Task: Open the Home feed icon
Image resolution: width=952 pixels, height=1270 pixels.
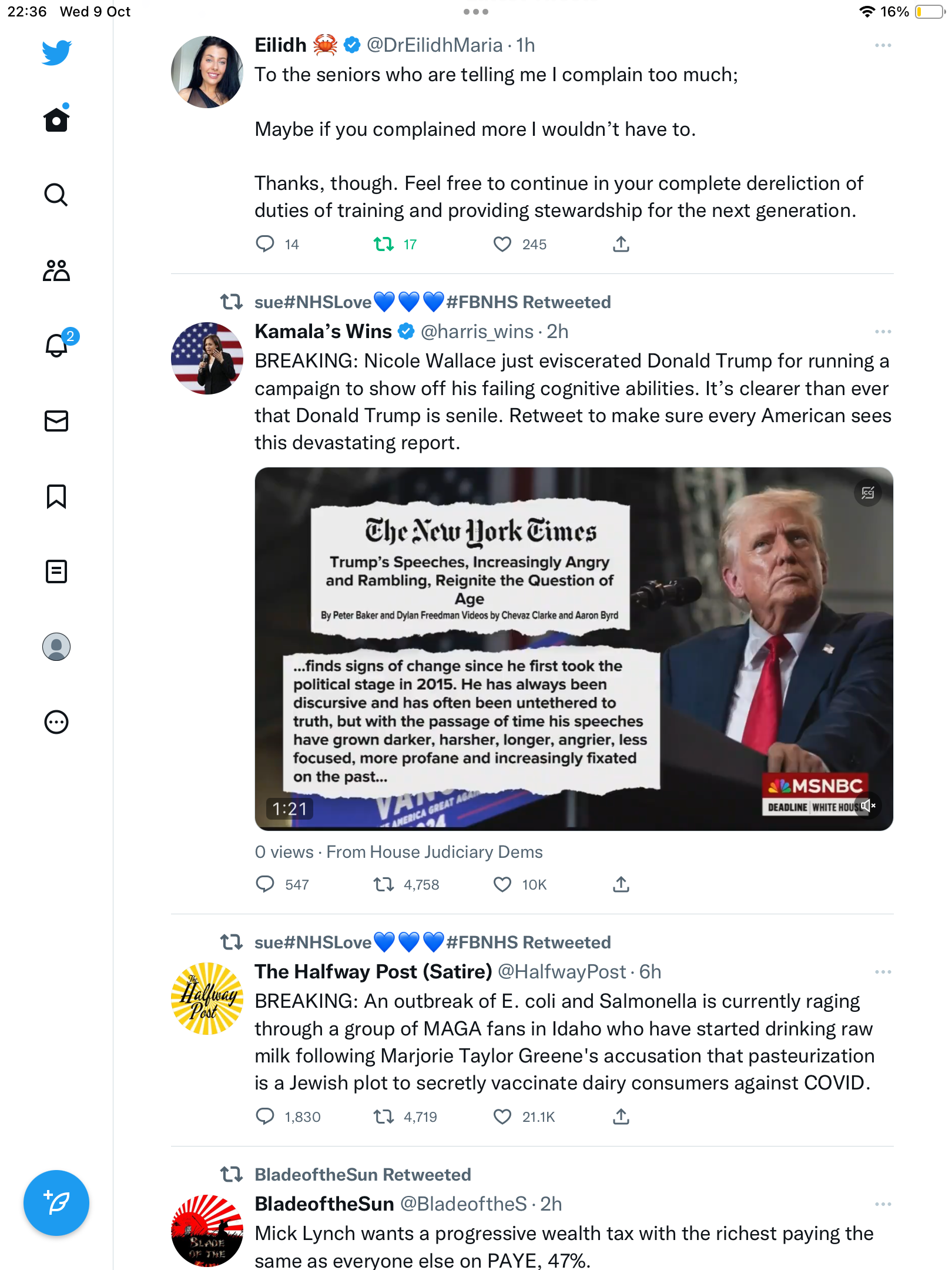Action: point(56,119)
